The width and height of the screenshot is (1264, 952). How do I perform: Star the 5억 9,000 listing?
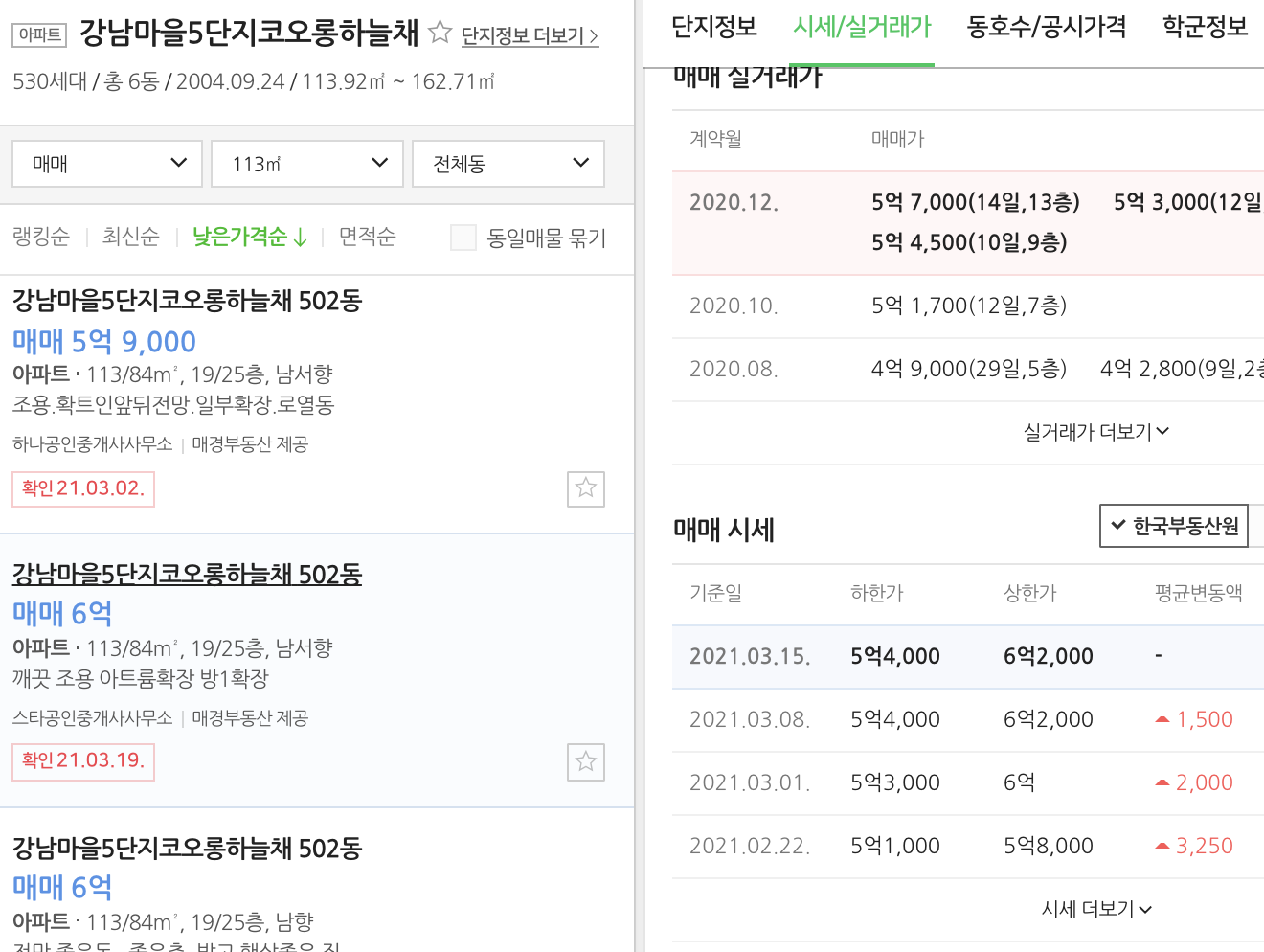click(x=586, y=488)
